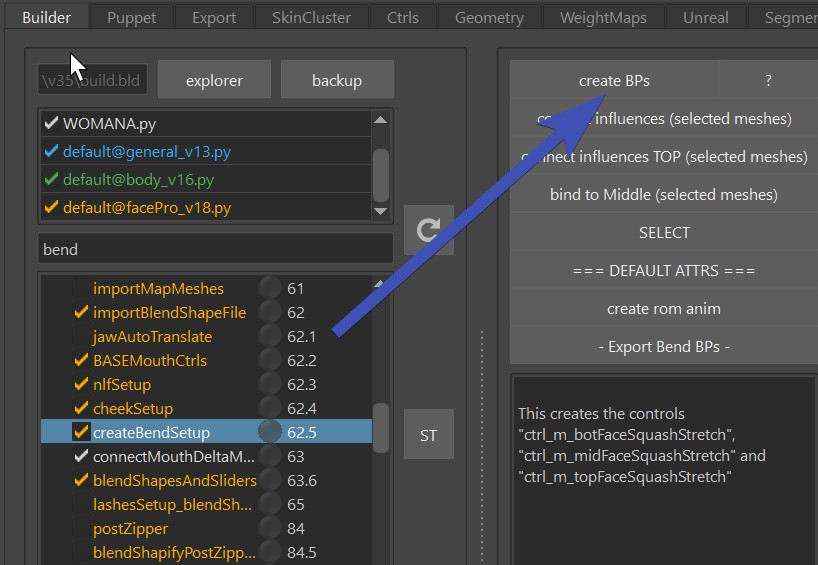
Task: Open the Export tab
Action: 214,17
